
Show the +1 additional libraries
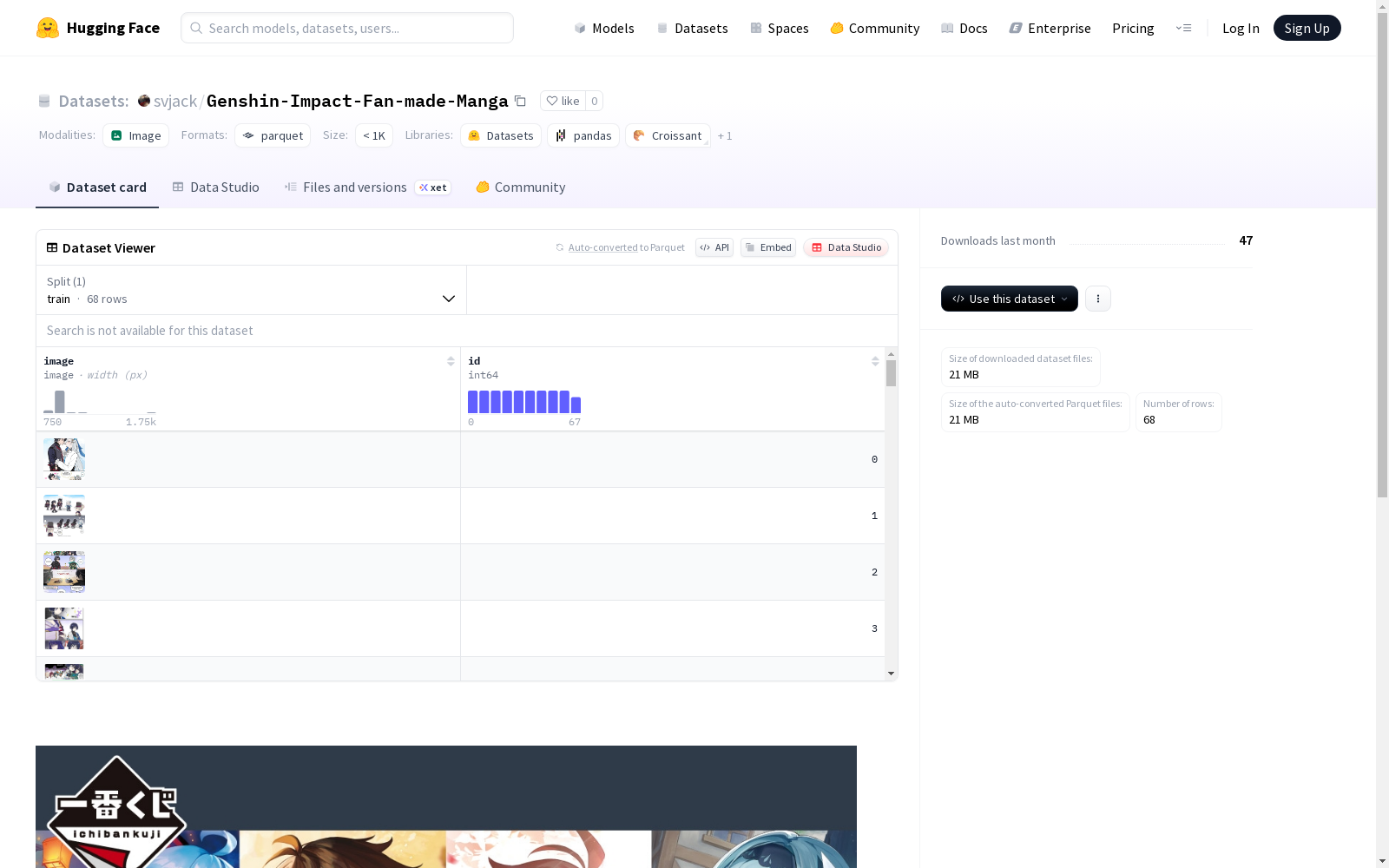point(725,136)
